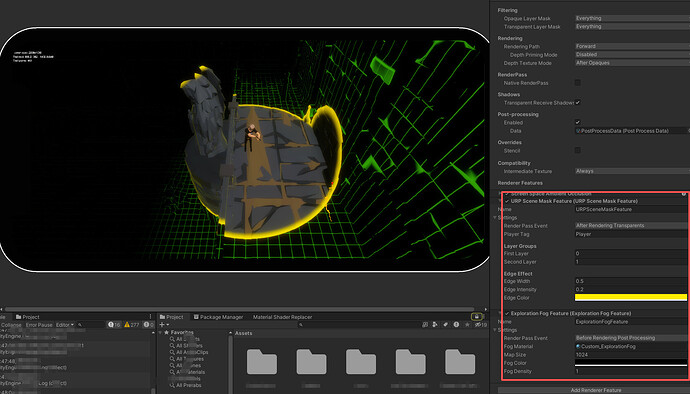The width and height of the screenshot is (690, 394).
Task: Toggle the Project panel lock icon
Action: [x=477, y=317]
